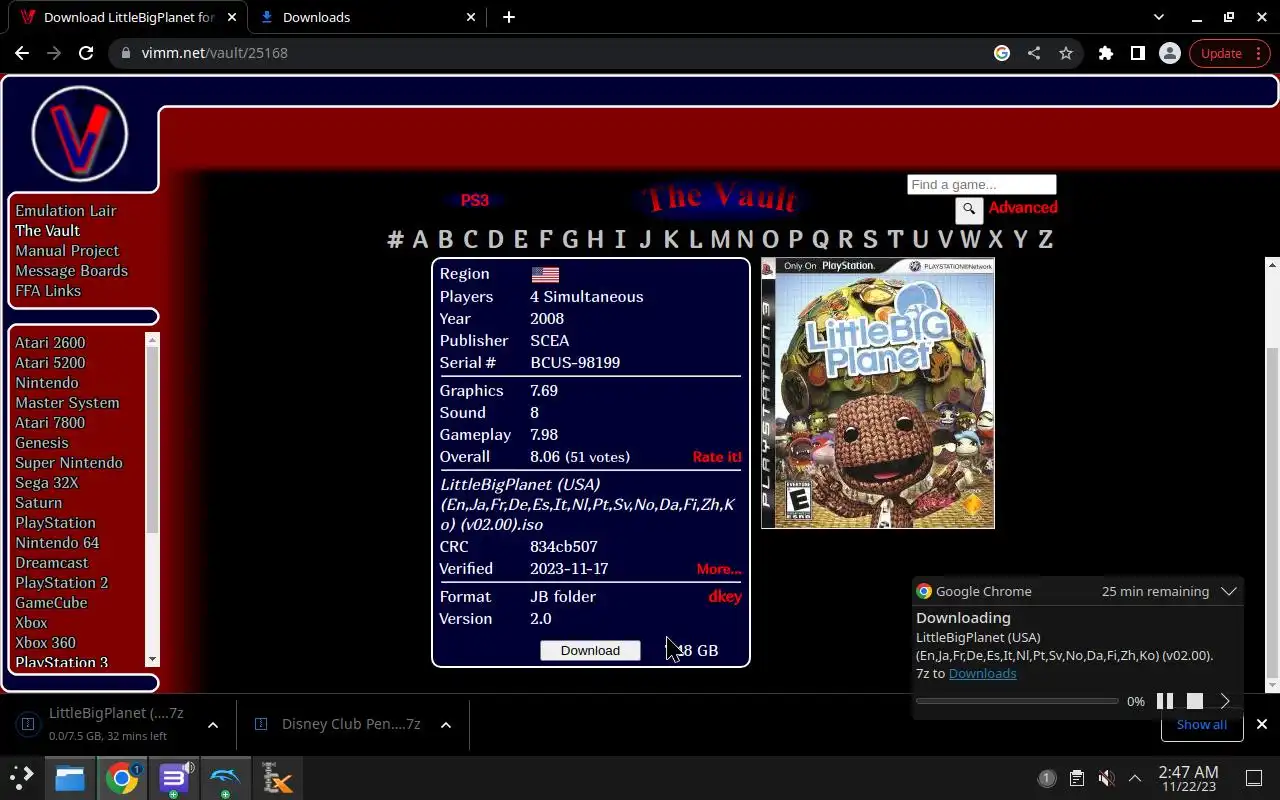Open file manager from taskbar

70,778
